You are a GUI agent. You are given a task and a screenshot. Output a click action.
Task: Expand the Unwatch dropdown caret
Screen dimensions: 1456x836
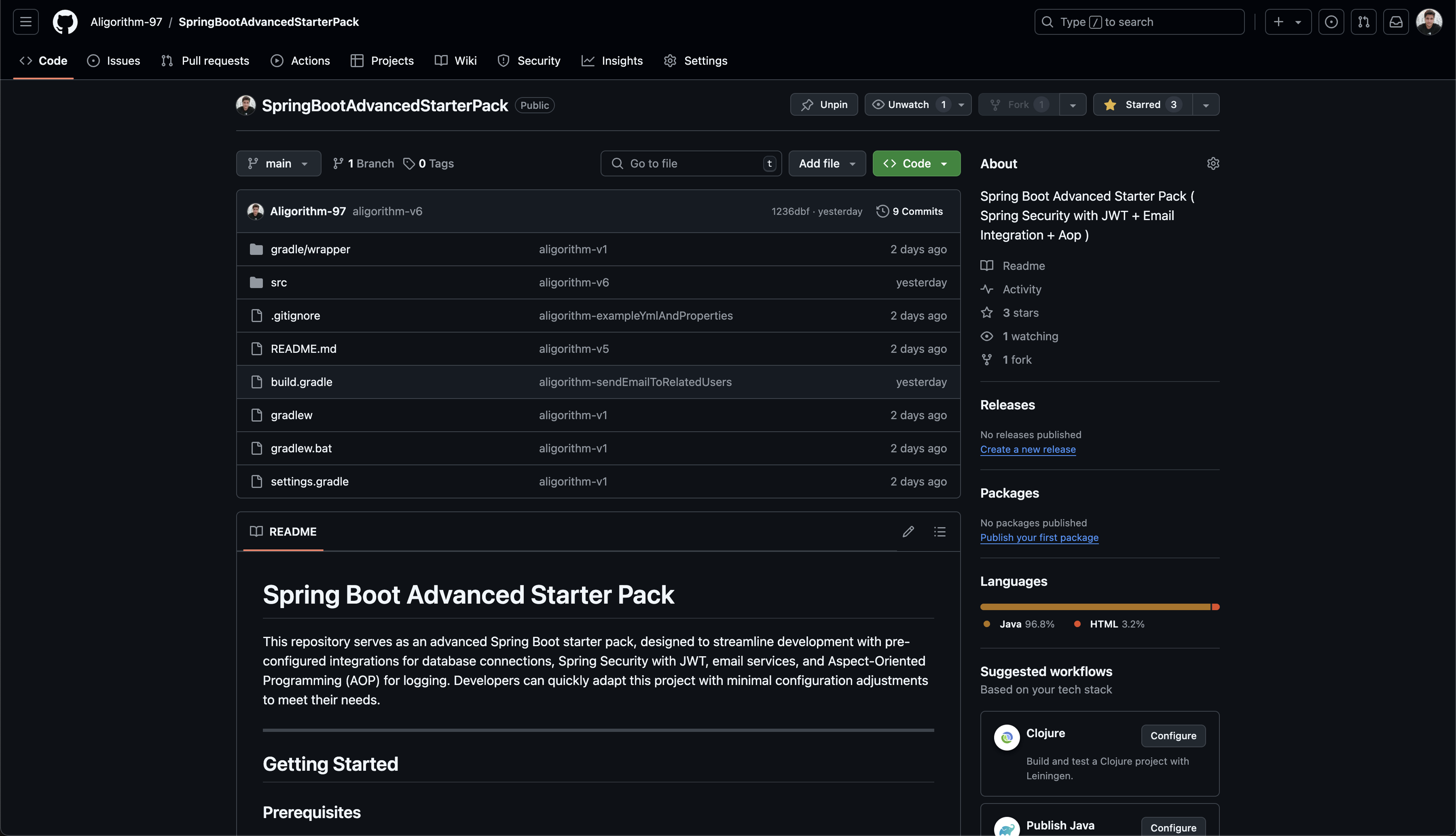pyautogui.click(x=961, y=105)
